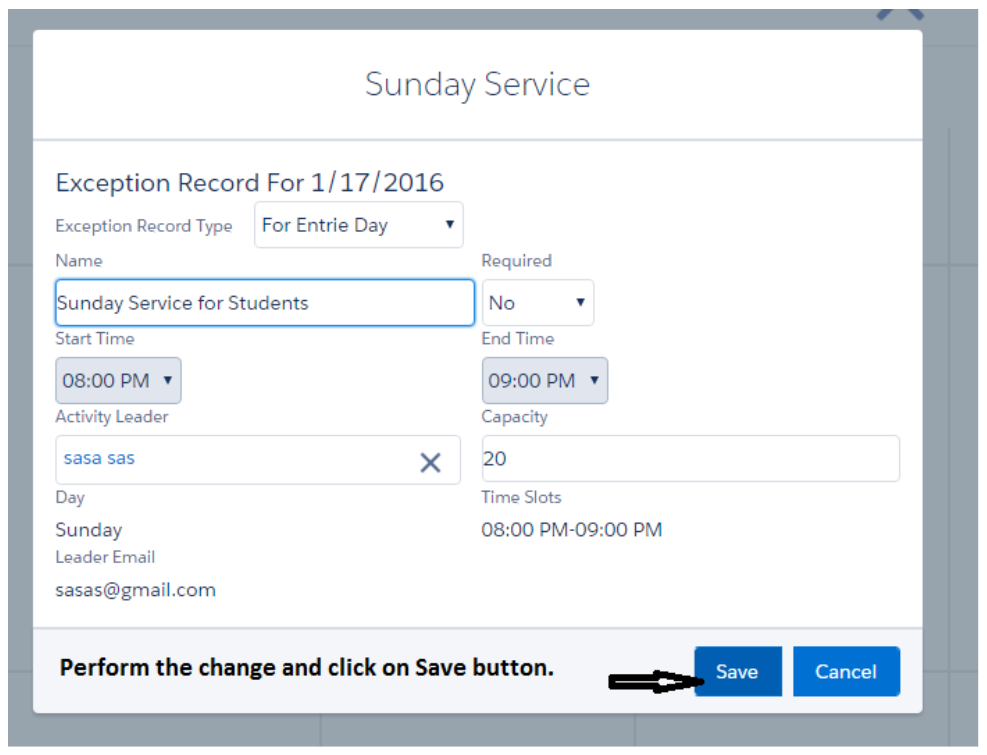This screenshot has width=987, height=755.
Task: Open the End Time dropdown
Action: (x=544, y=381)
